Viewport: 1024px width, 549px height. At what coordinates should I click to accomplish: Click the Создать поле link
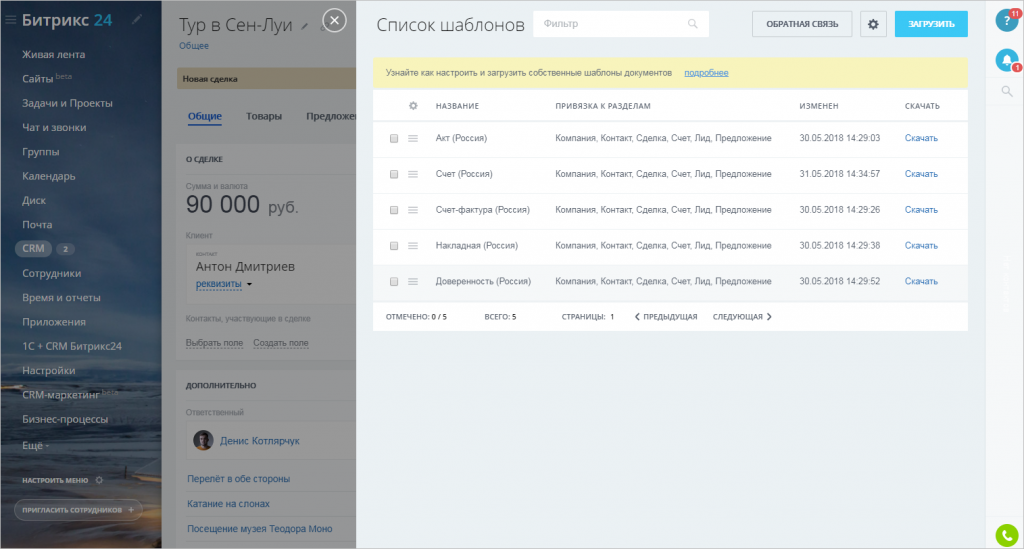click(x=281, y=343)
